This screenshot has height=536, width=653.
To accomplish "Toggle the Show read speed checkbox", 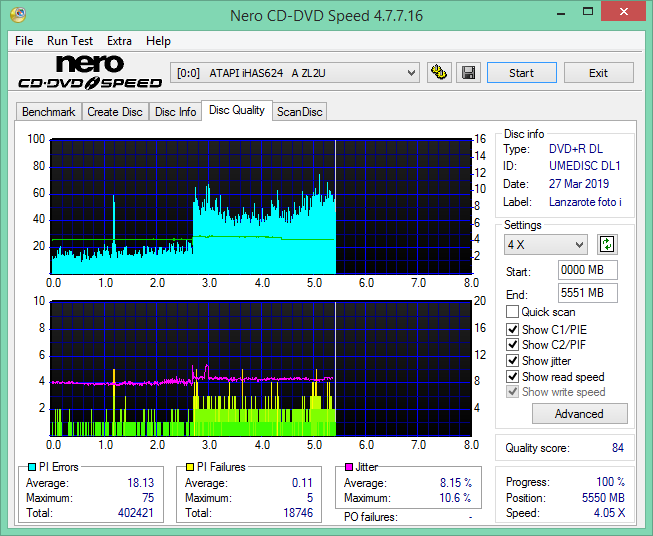I will click(512, 376).
